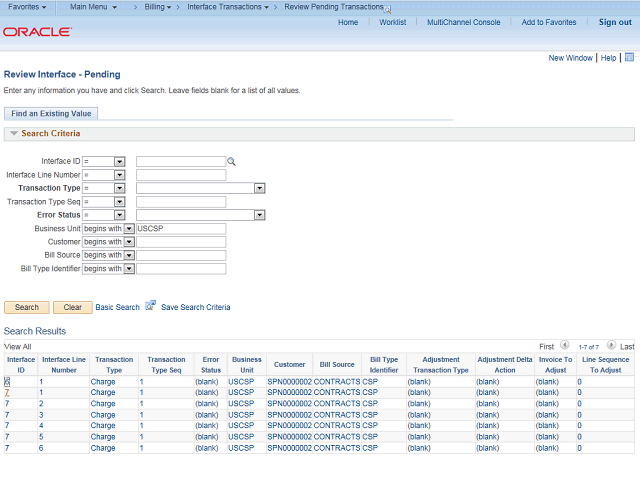The width and height of the screenshot is (640, 480).
Task: Click the previous results arrow icon
Action: (x=565, y=345)
